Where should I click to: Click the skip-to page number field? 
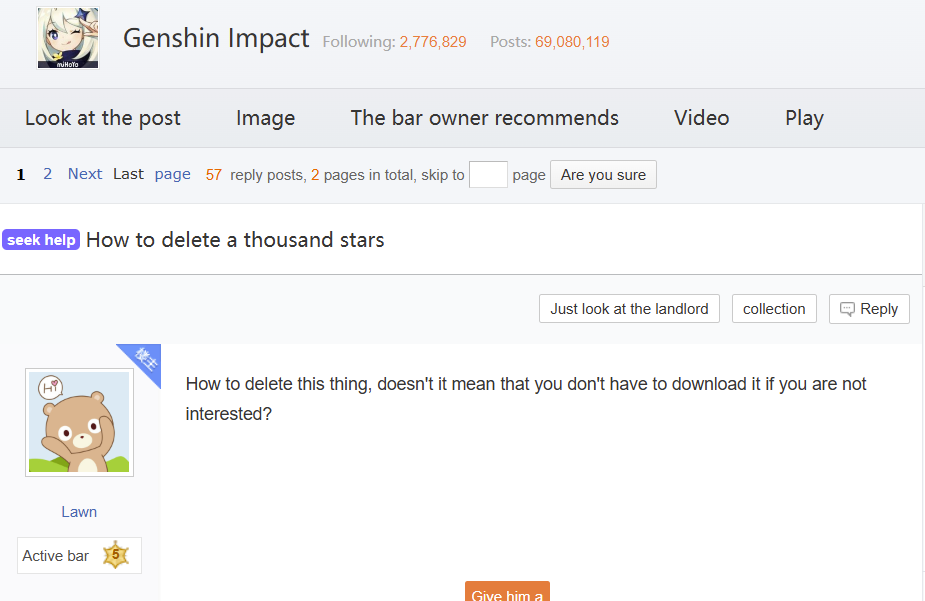(x=488, y=175)
